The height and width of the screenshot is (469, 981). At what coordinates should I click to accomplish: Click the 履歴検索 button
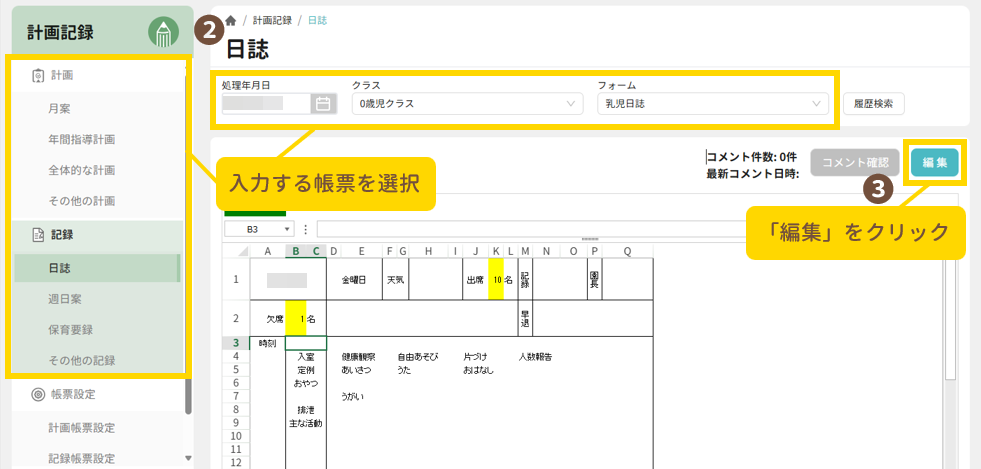[x=874, y=103]
